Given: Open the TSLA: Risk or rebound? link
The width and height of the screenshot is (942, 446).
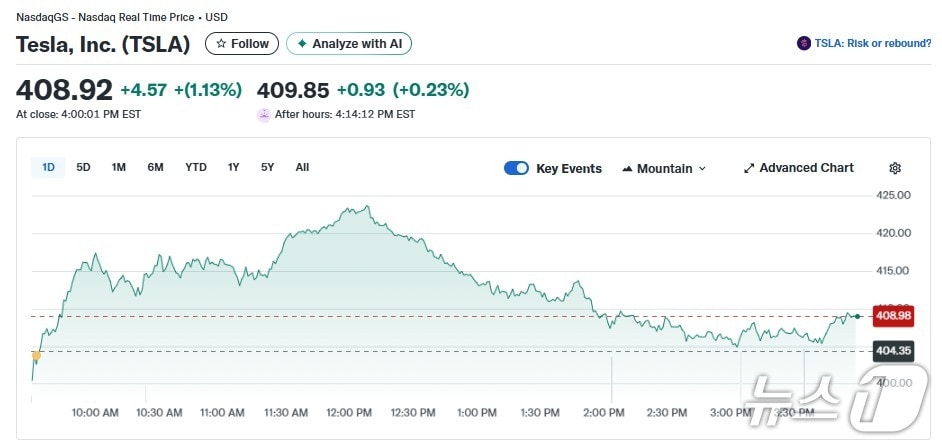Looking at the screenshot, I should [x=872, y=43].
